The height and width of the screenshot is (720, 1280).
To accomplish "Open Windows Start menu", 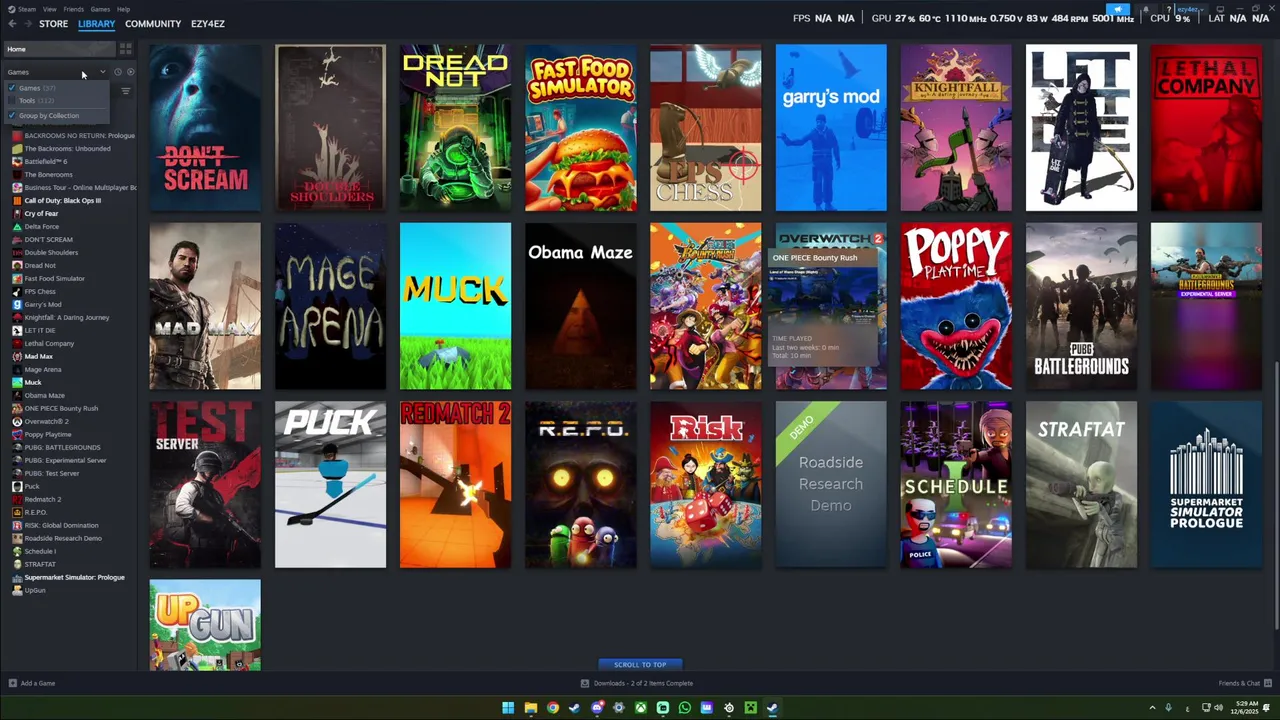I will (x=508, y=708).
